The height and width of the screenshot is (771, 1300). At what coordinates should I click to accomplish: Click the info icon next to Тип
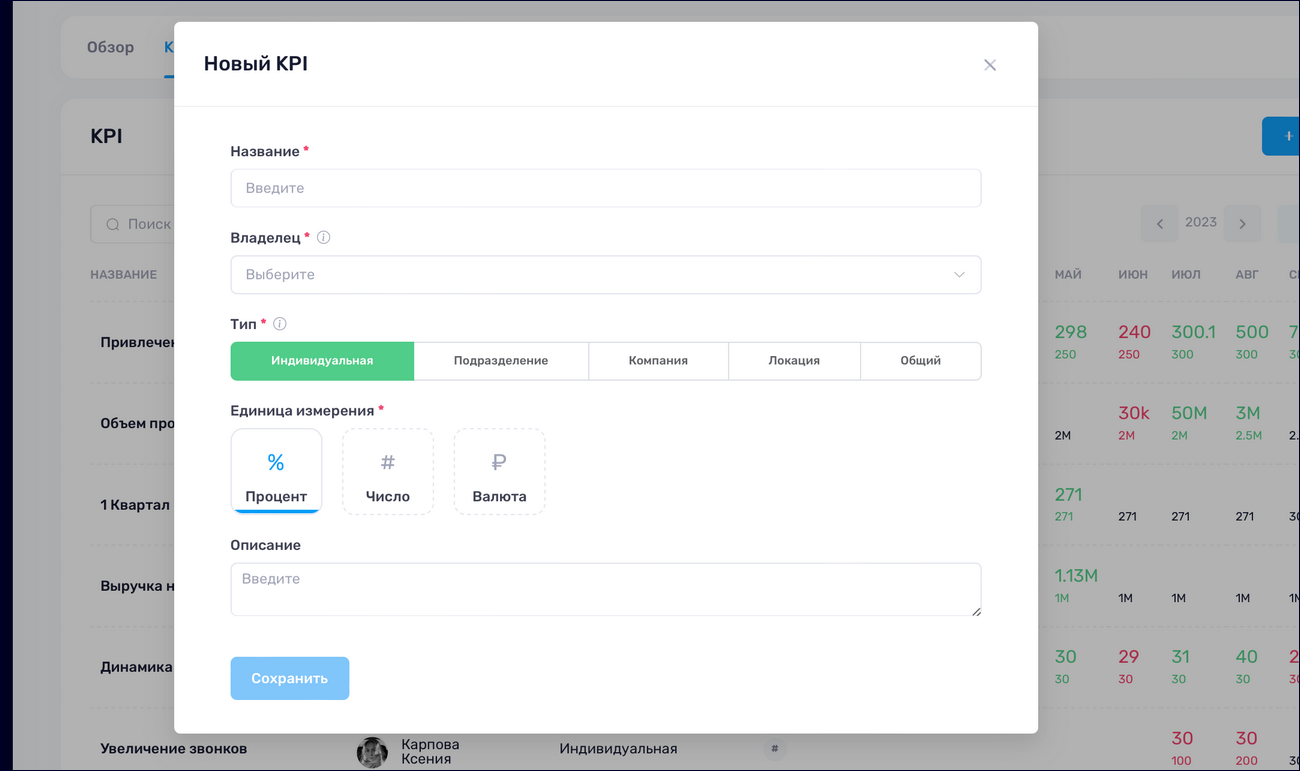click(x=280, y=323)
